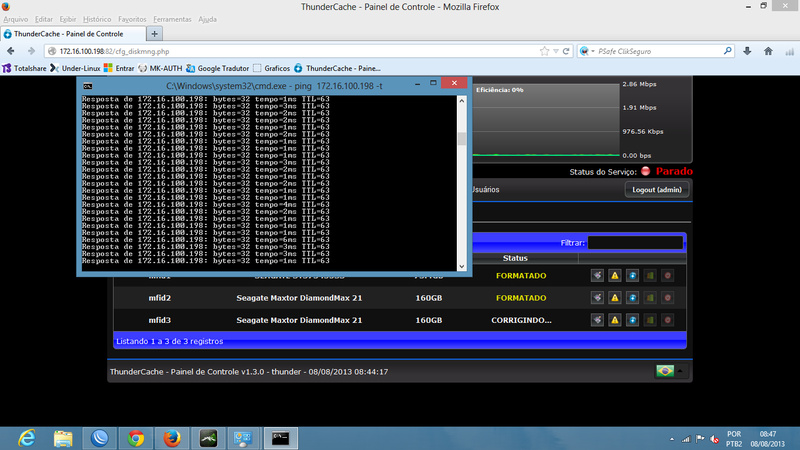800x450 pixels.
Task: Click the format disk icon in the first disk row
Action: point(597,276)
